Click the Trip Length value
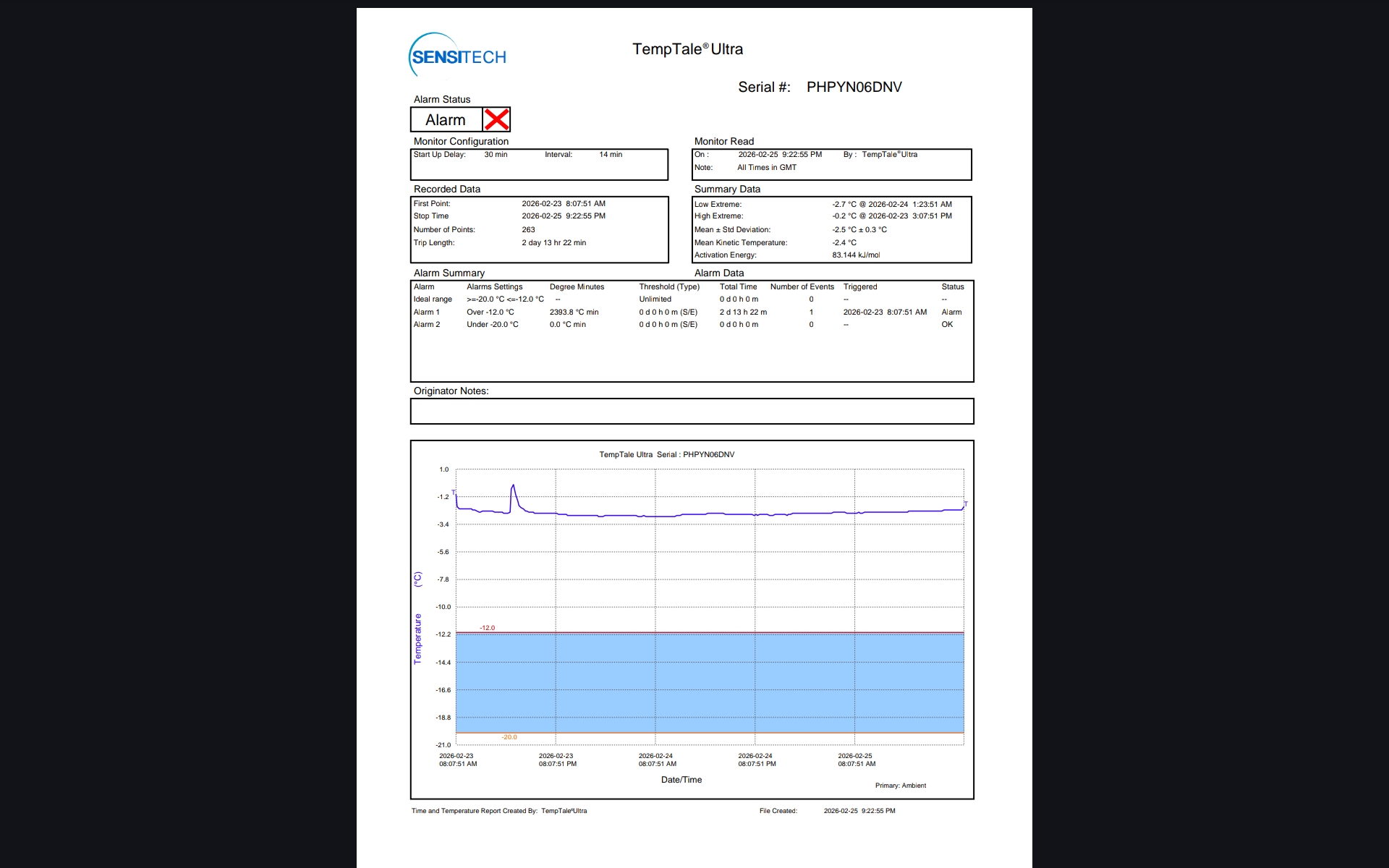This screenshot has width=1389, height=868. click(553, 243)
